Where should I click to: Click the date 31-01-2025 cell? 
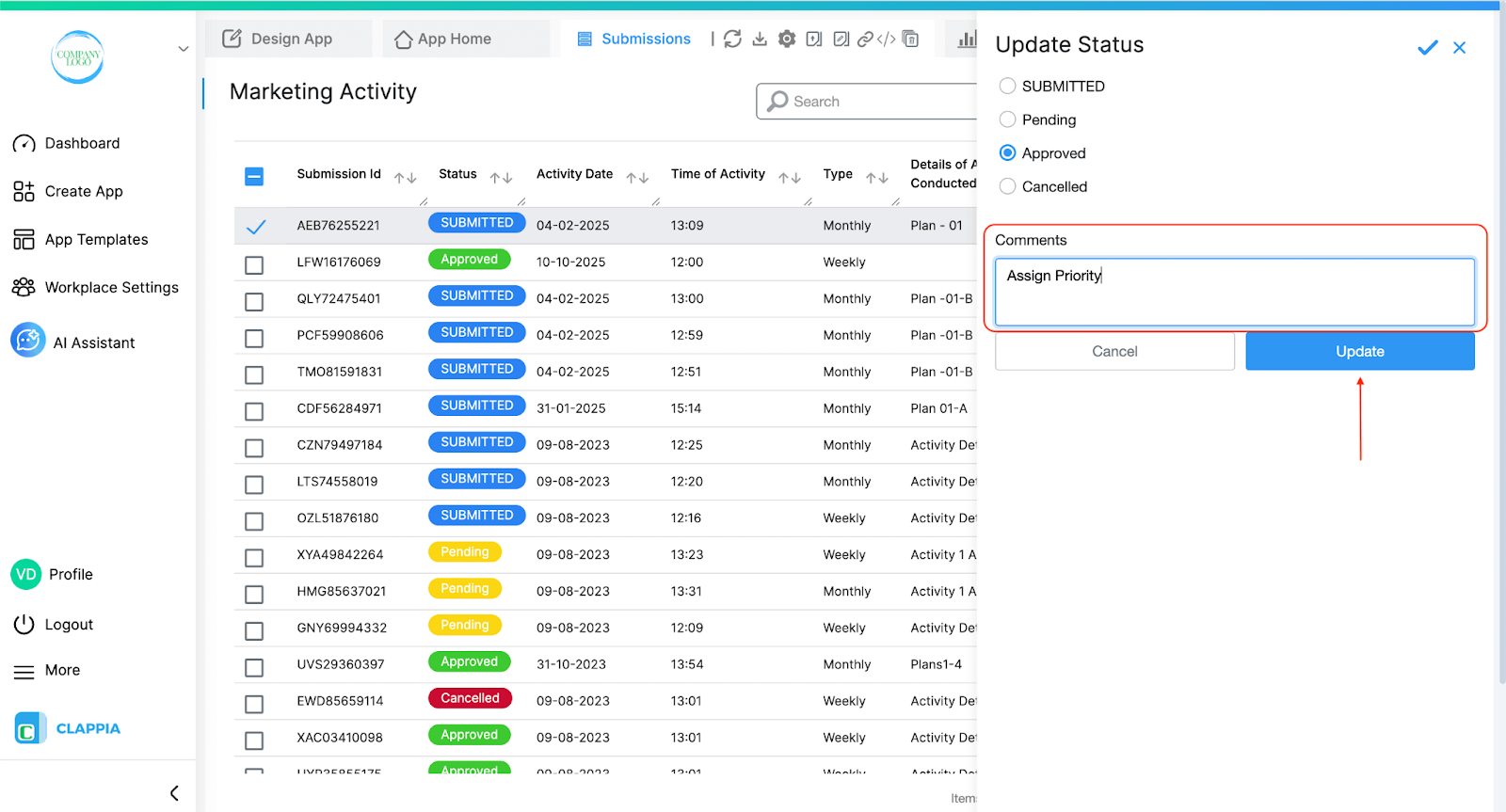[571, 408]
